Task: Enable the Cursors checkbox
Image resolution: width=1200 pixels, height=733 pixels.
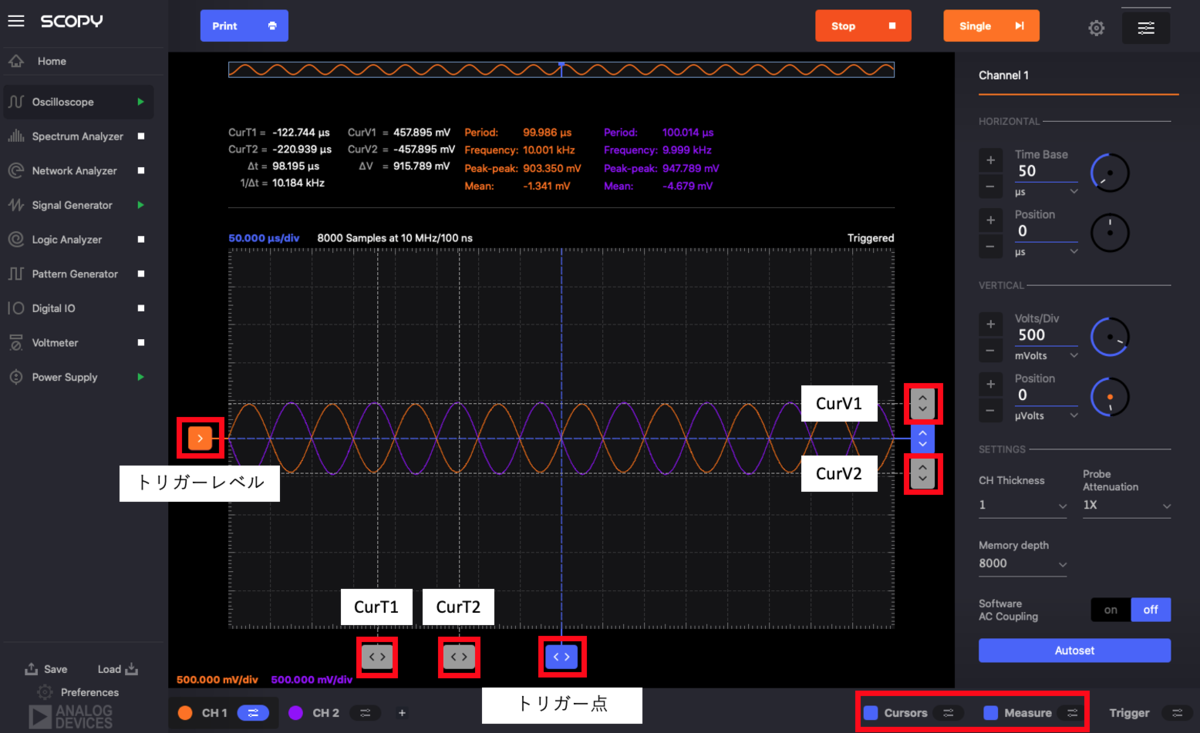Action: [x=871, y=713]
